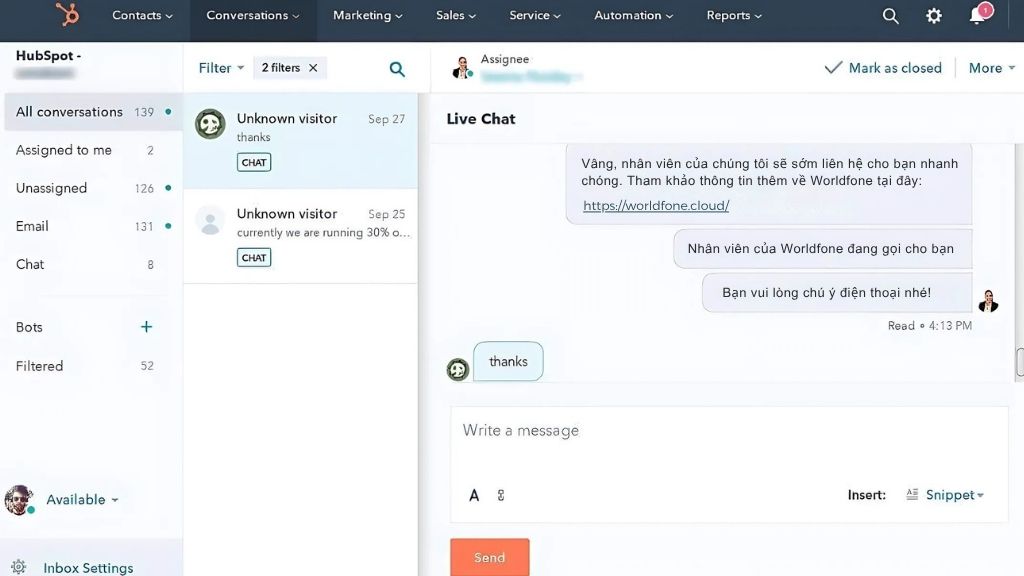Image resolution: width=1024 pixels, height=576 pixels.
Task: Click the Inbox Settings gear icon
Action: (18, 567)
